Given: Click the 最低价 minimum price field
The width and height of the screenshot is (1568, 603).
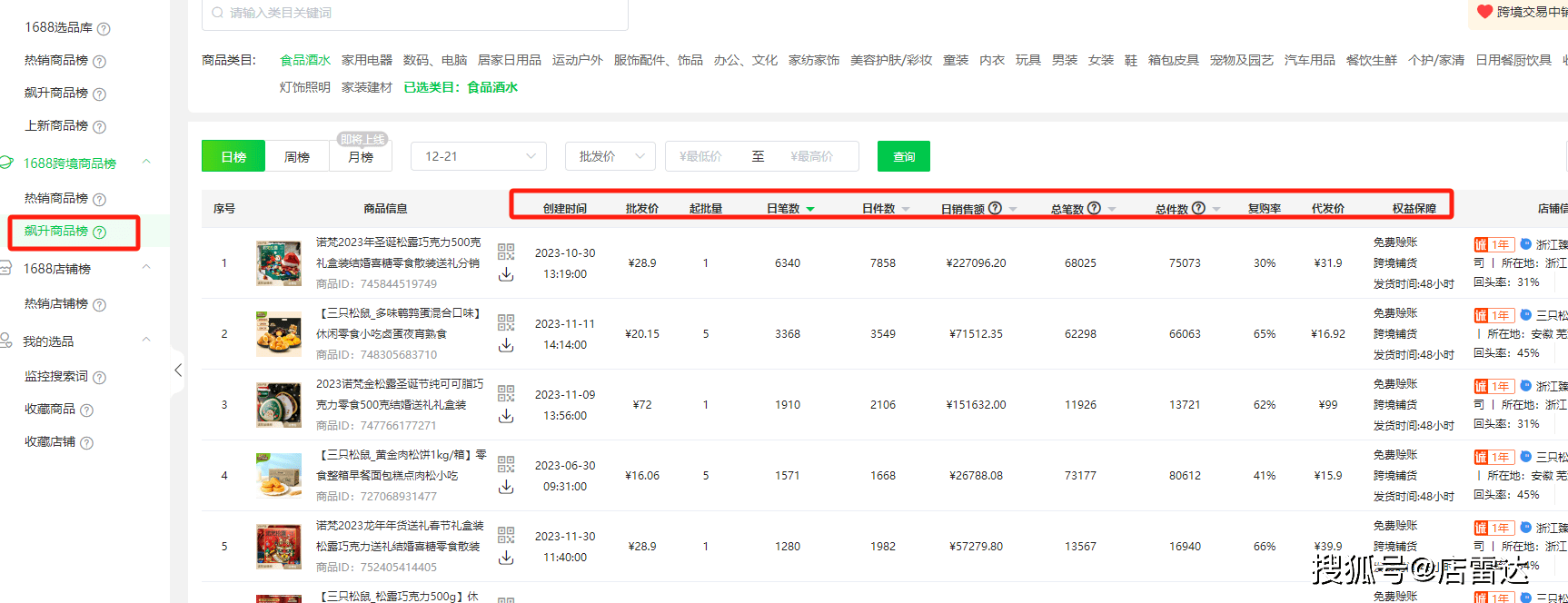Looking at the screenshot, I should [x=700, y=156].
